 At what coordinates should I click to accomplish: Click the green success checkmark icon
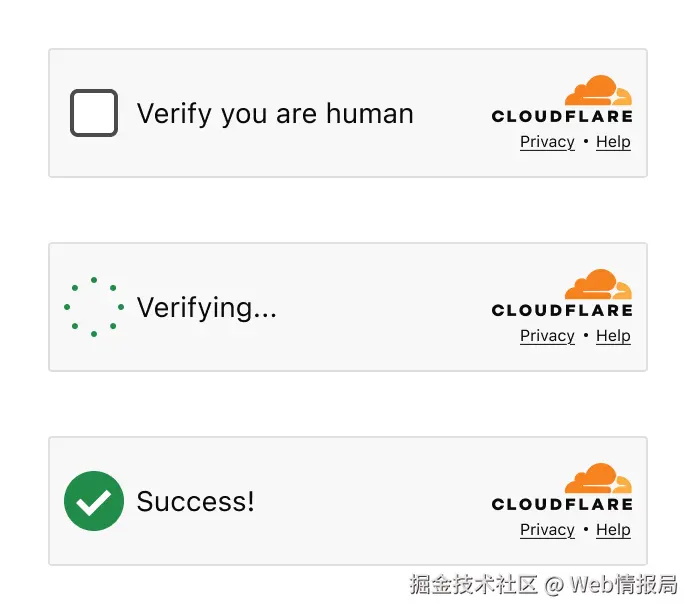click(94, 501)
